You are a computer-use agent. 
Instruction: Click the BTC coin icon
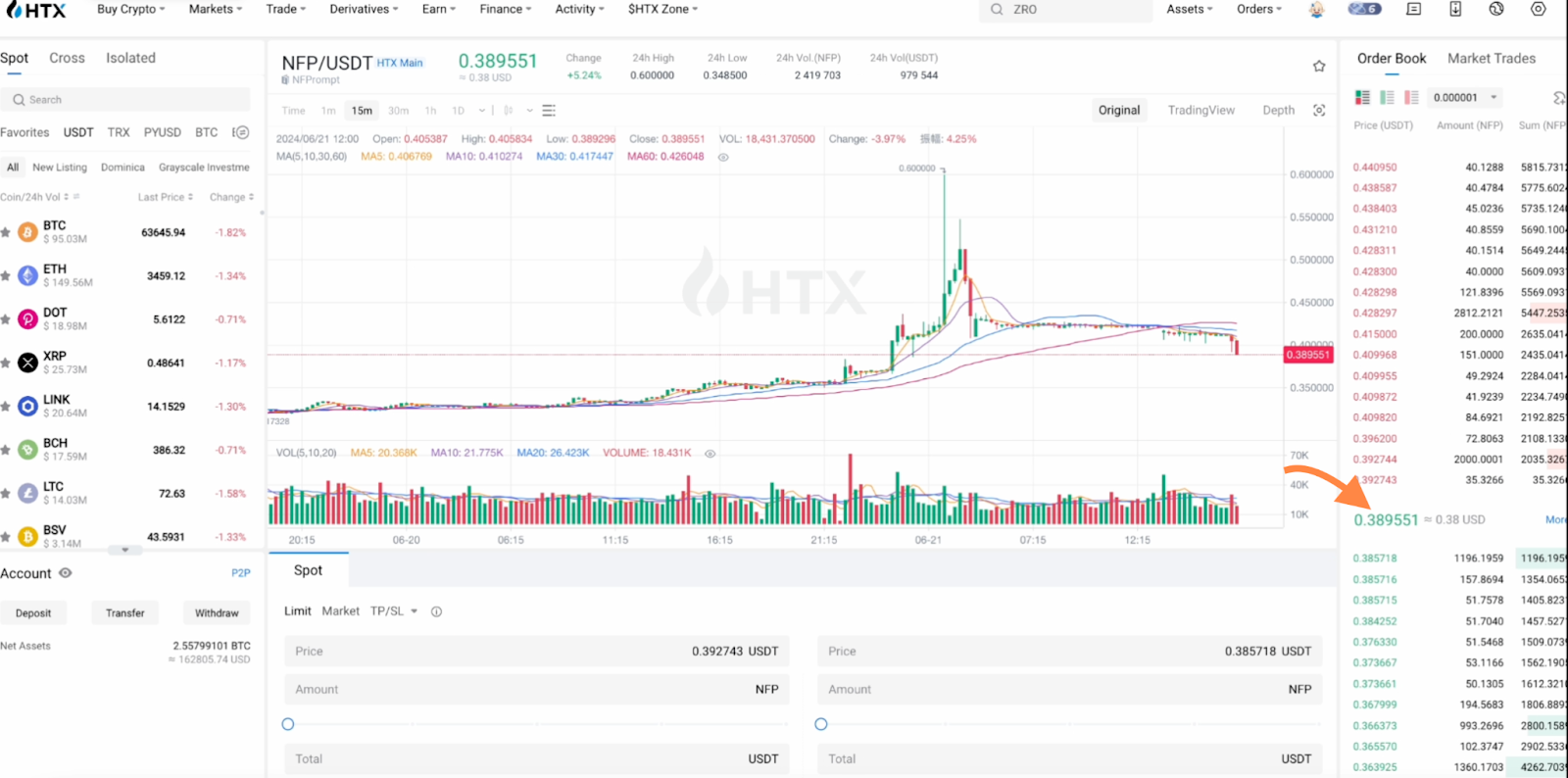click(27, 232)
